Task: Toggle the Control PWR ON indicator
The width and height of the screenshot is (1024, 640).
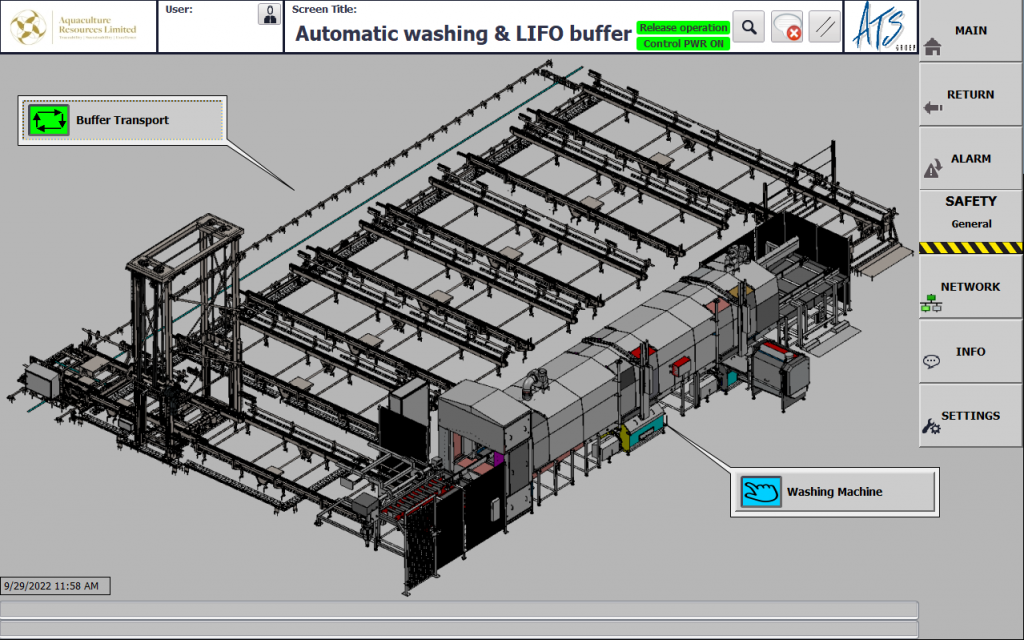Action: (x=684, y=43)
